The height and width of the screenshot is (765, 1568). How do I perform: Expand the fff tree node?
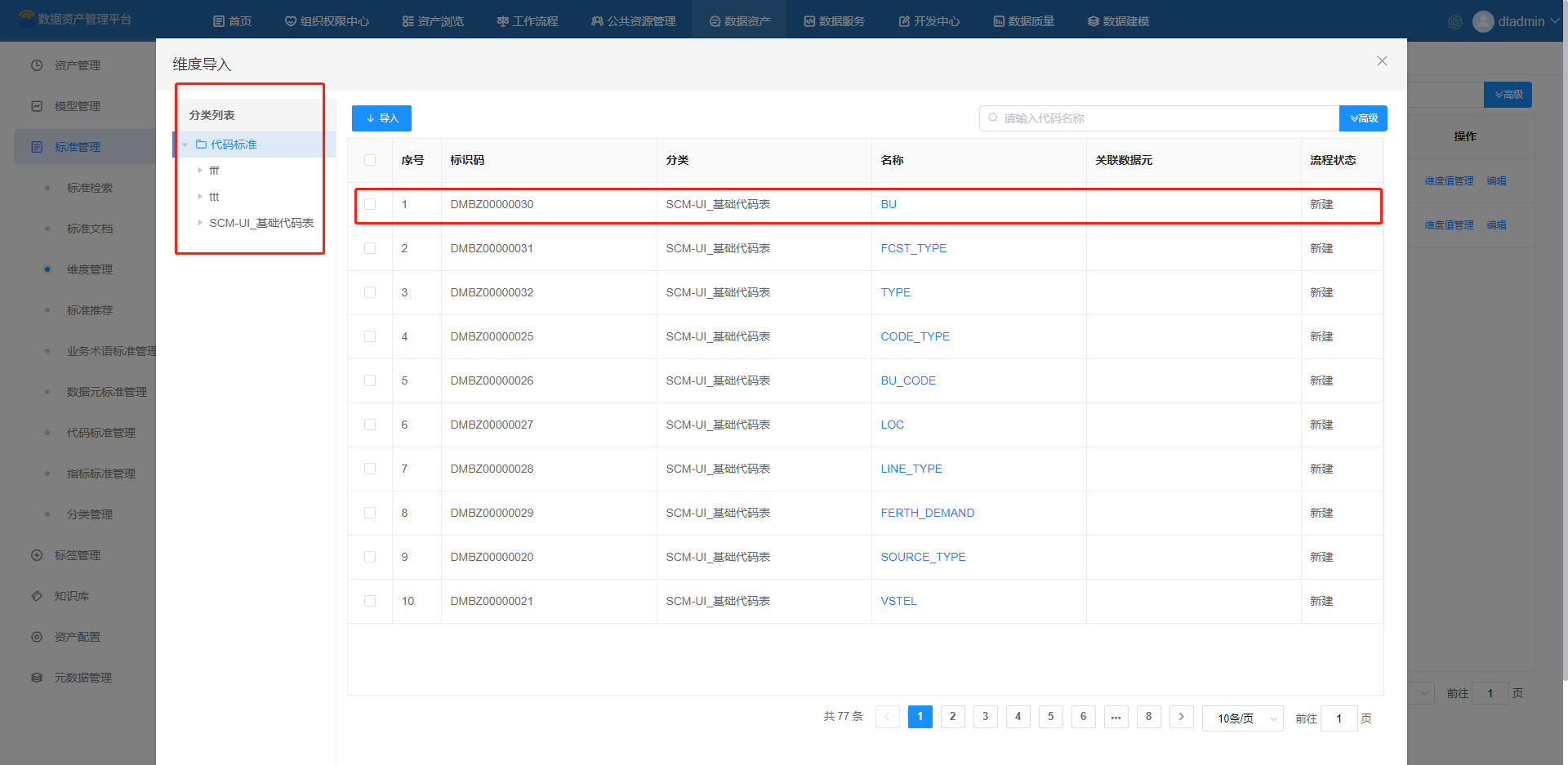199,171
